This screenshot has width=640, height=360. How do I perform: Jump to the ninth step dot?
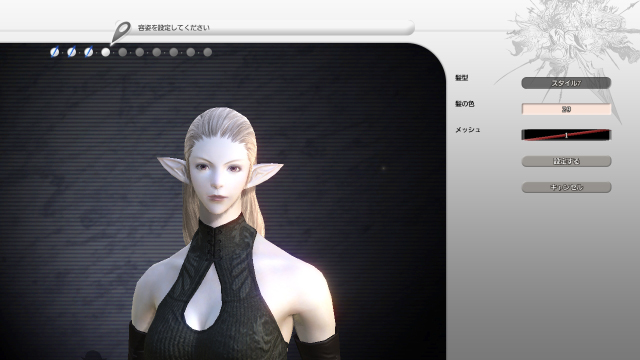pyautogui.click(x=191, y=52)
